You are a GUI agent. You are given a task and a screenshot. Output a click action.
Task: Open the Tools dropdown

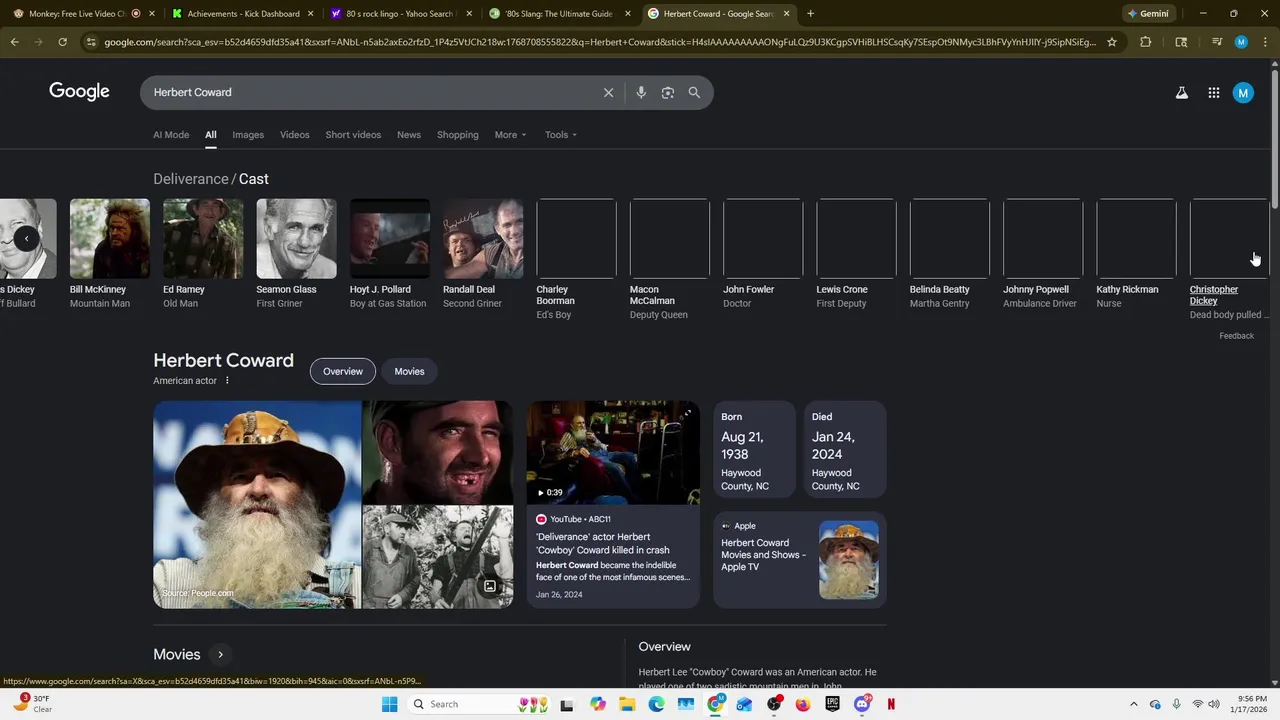[560, 135]
